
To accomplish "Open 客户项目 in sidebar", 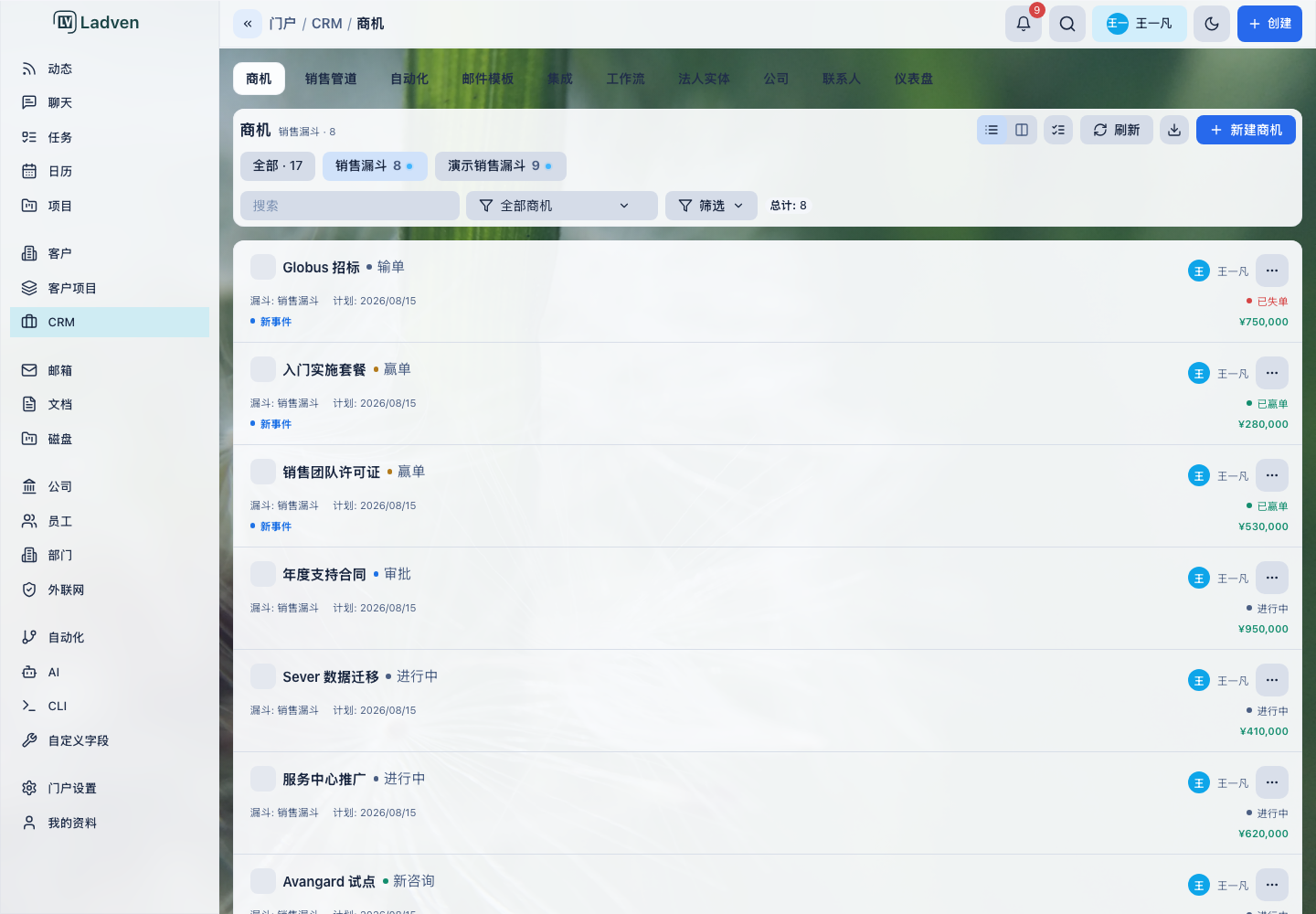I will pos(110,288).
